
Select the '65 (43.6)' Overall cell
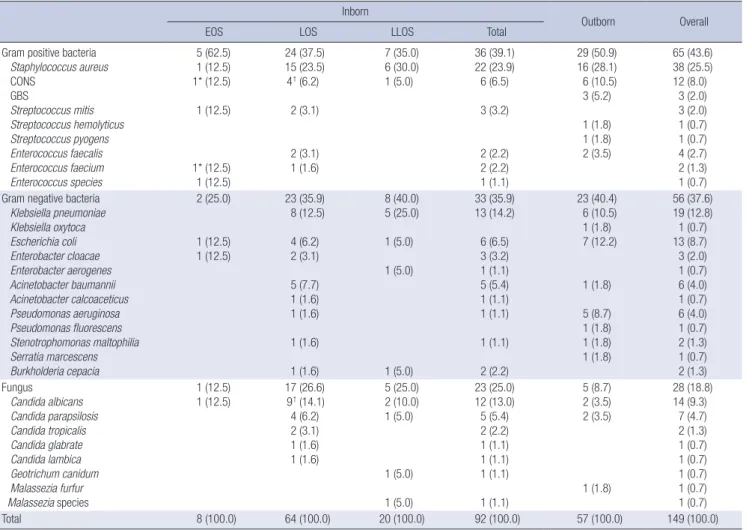coord(693,53)
